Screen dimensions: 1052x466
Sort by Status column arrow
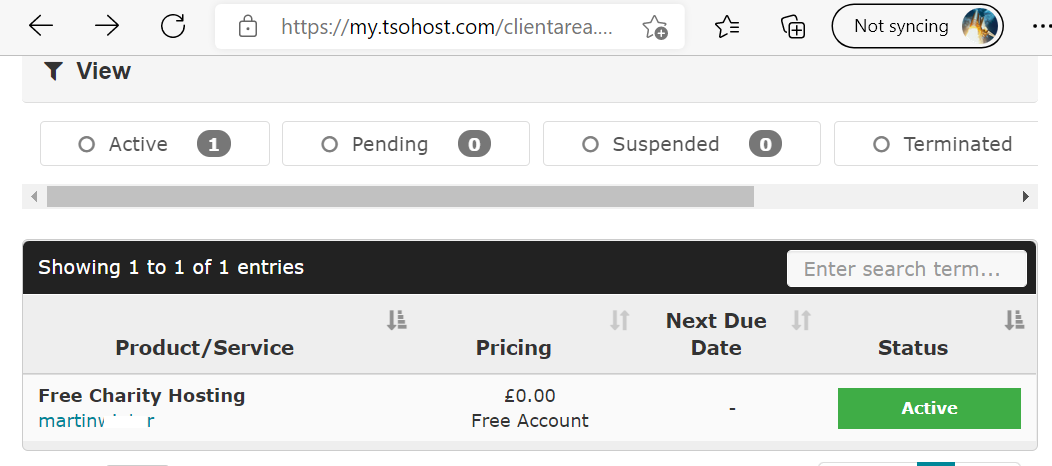click(1014, 321)
